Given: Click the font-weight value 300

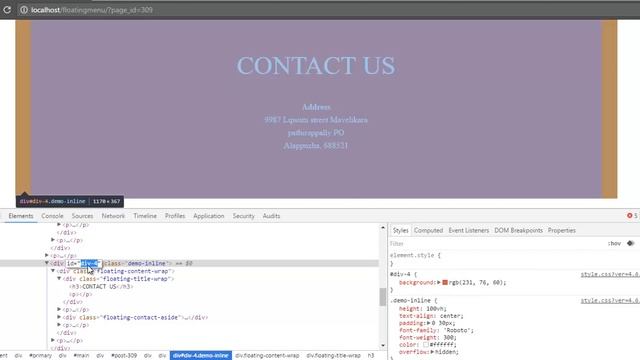Looking at the screenshot, I should 448,338.
